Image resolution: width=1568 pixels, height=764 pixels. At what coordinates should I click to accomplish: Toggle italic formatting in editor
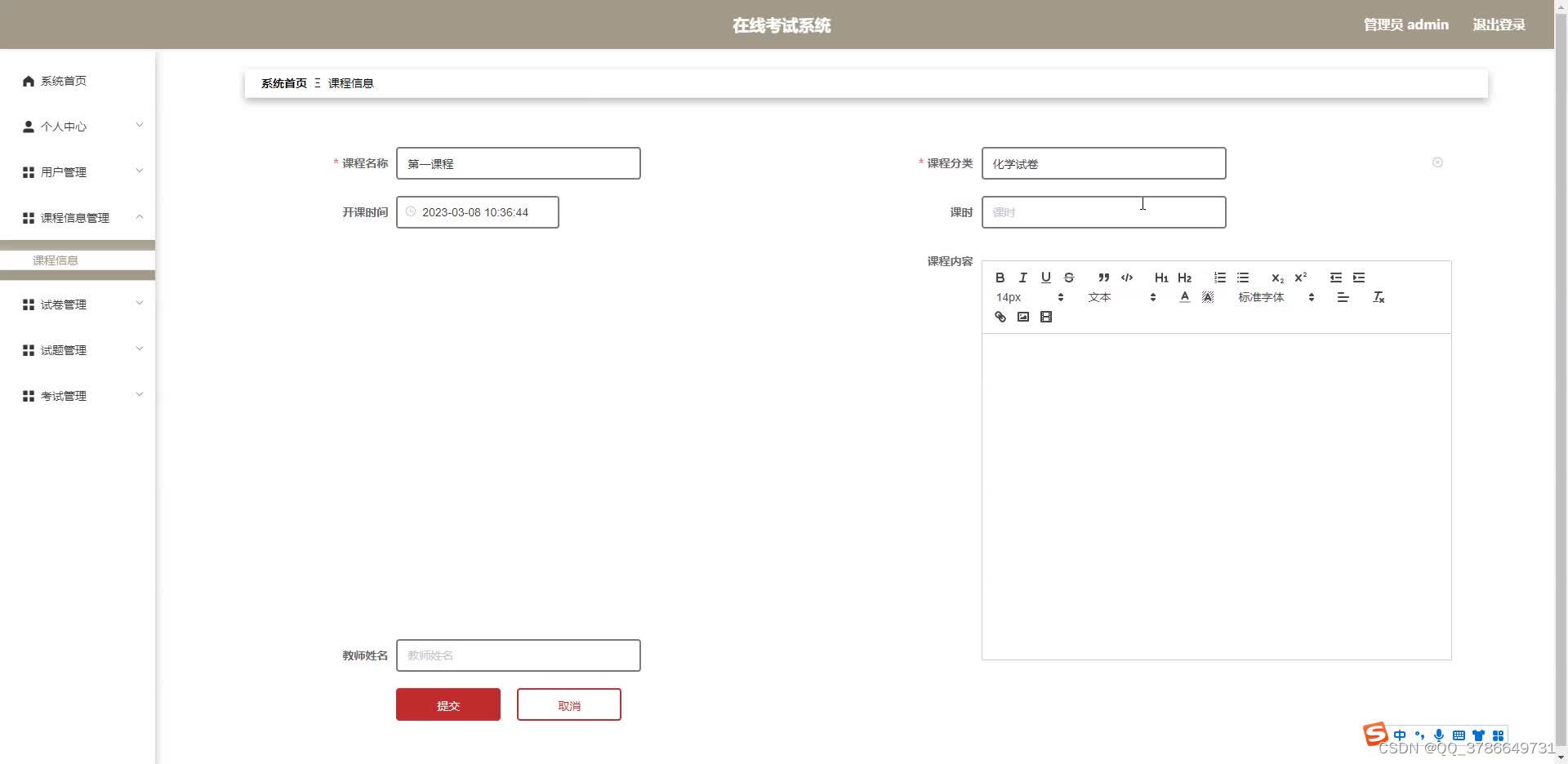(1022, 278)
